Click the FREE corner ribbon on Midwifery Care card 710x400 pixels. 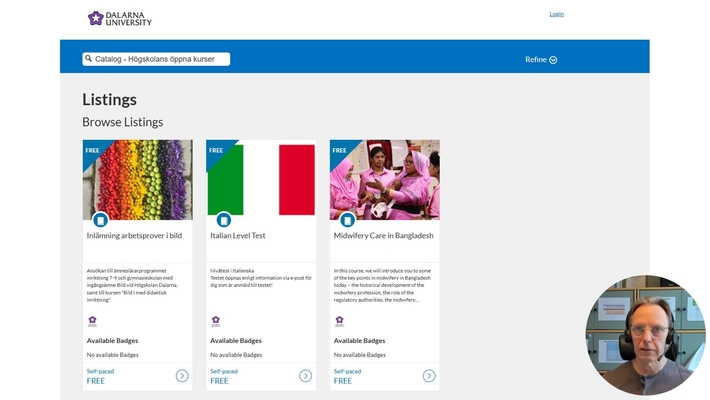(341, 151)
